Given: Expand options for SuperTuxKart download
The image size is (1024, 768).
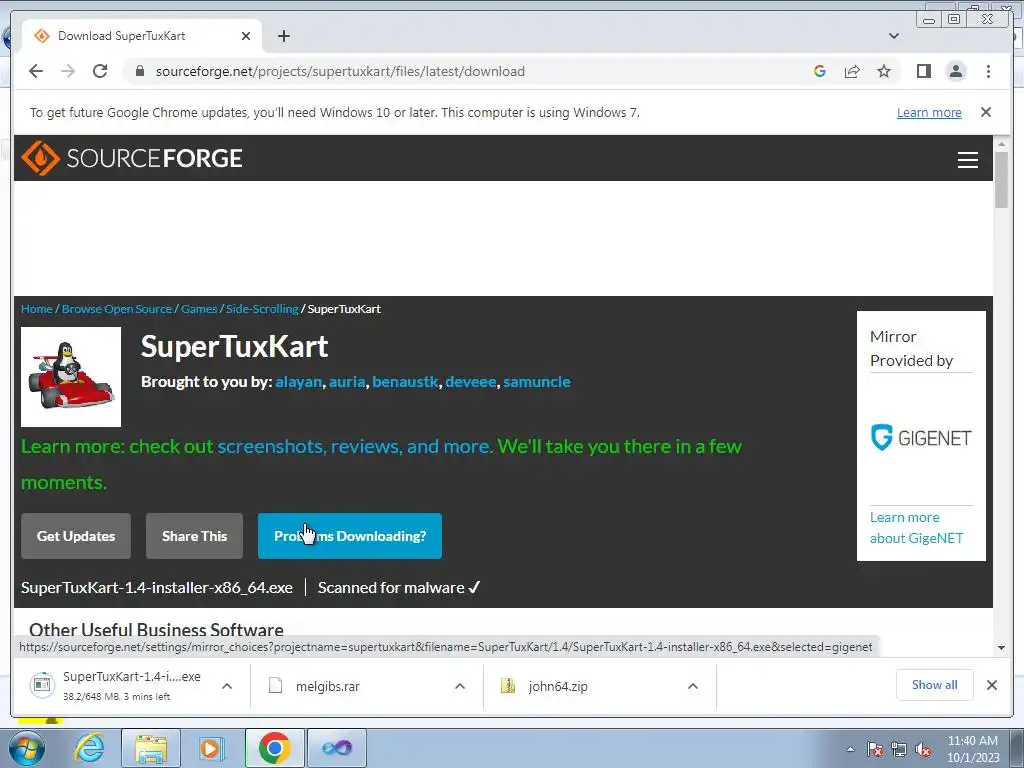Looking at the screenshot, I should tap(227, 686).
